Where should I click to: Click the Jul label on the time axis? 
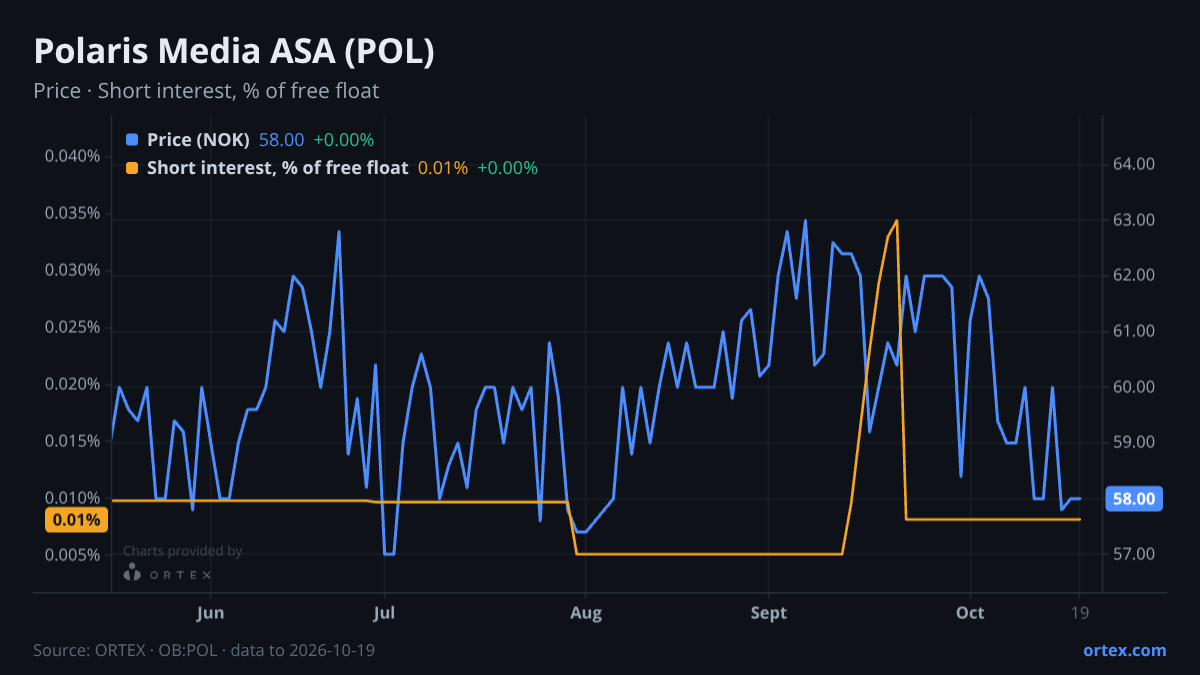pyautogui.click(x=384, y=613)
